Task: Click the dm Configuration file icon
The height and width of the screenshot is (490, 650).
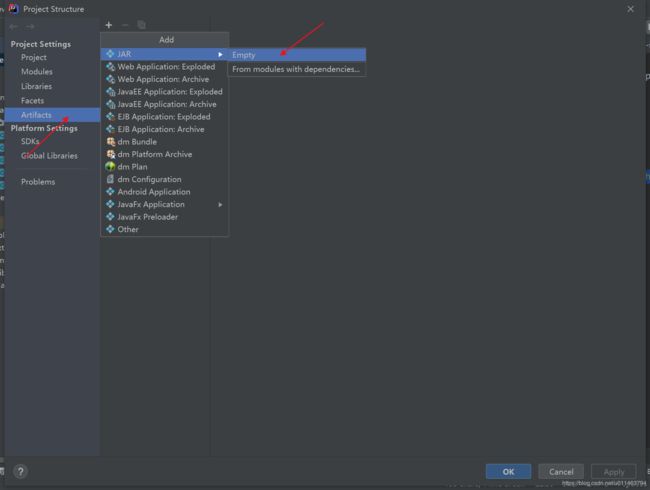Action: click(x=110, y=179)
